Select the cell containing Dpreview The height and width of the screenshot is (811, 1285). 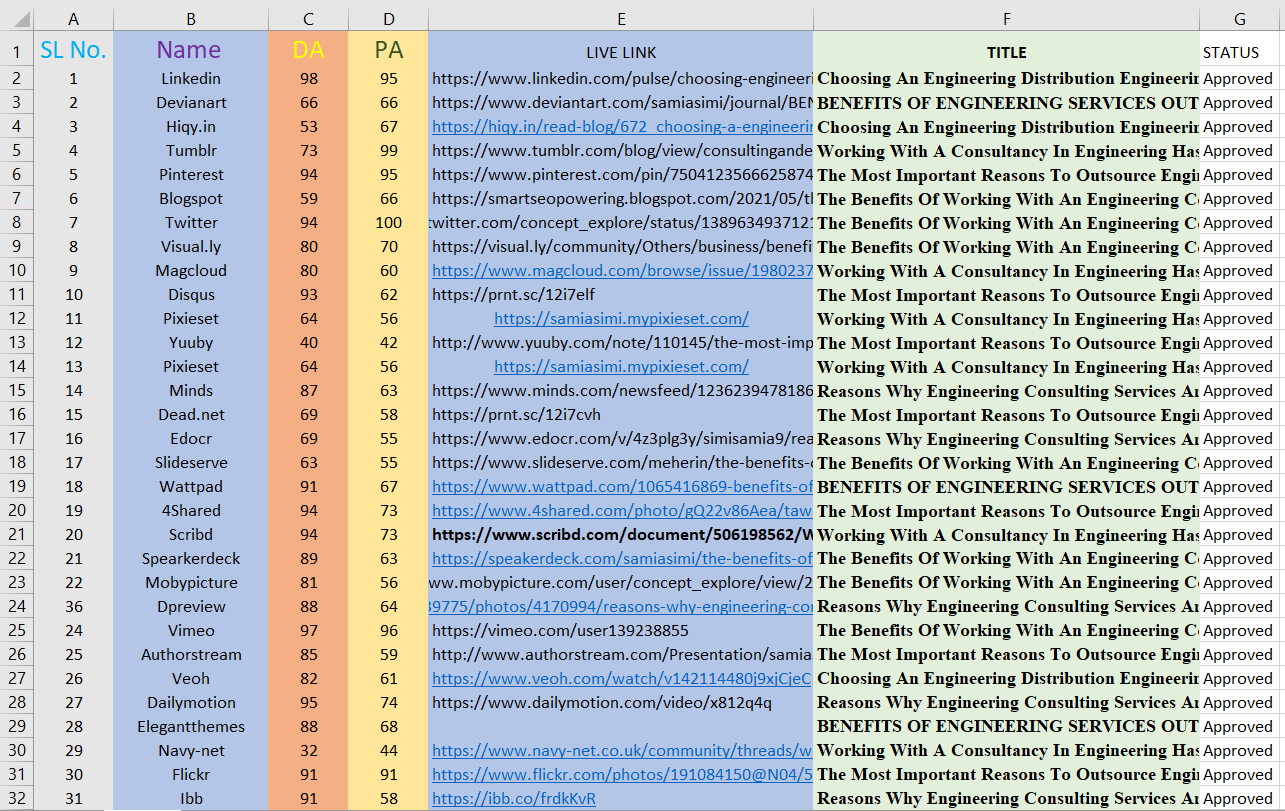pos(190,606)
